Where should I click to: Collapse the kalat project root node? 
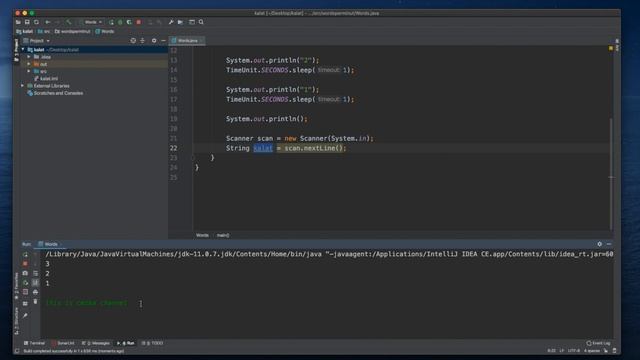[x=23, y=50]
